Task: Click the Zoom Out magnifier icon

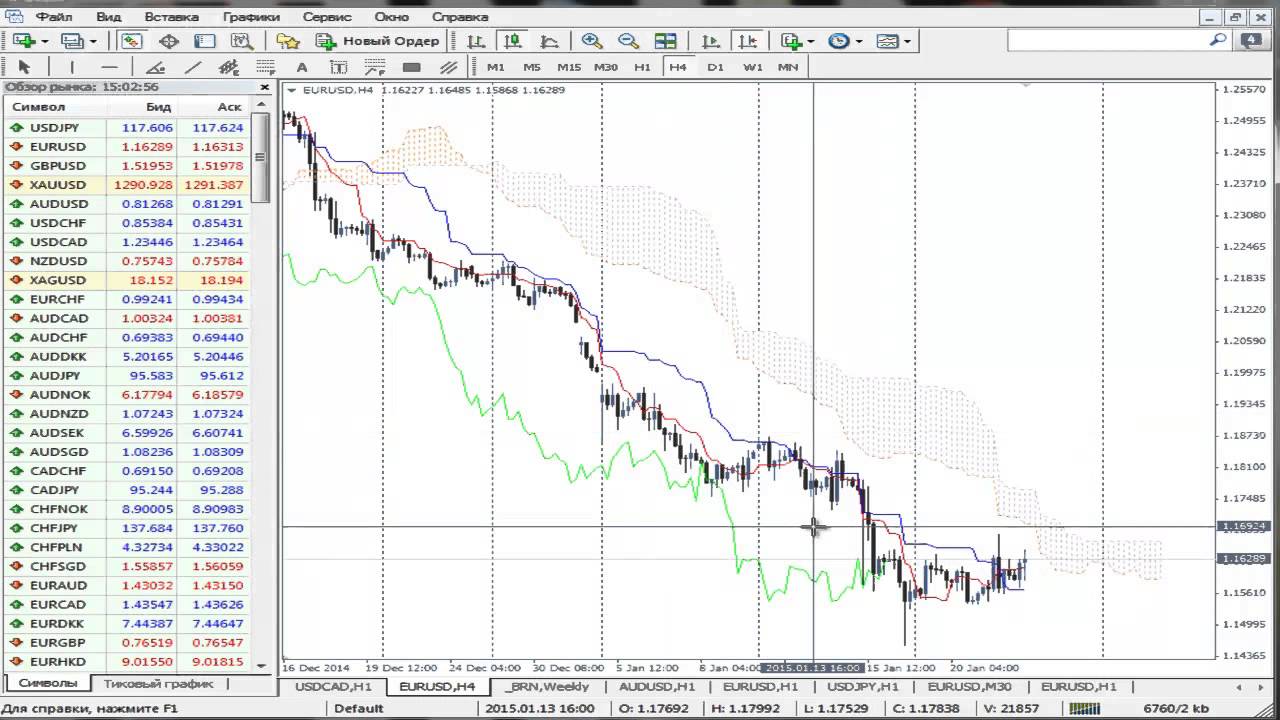Action: tap(628, 41)
